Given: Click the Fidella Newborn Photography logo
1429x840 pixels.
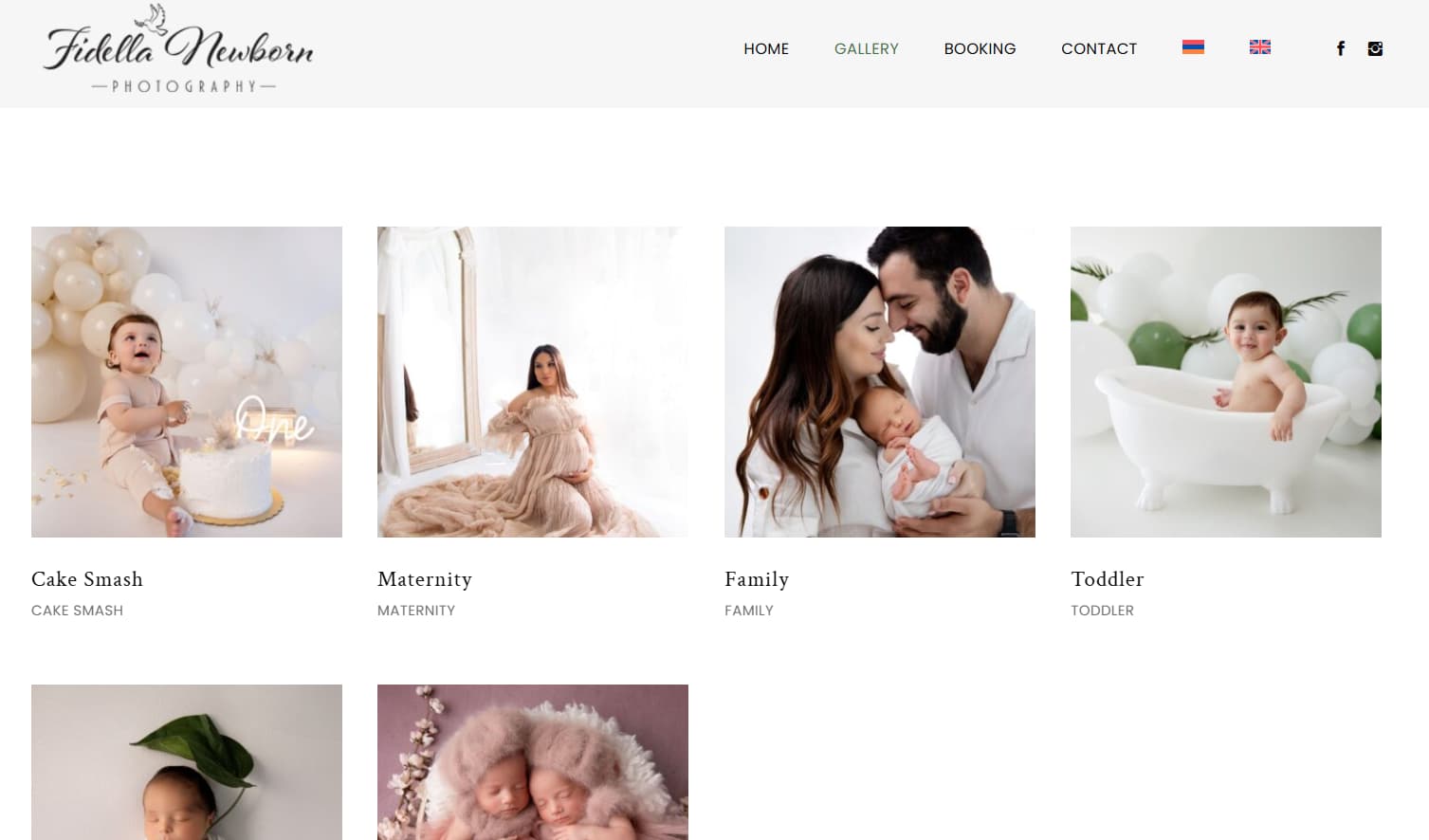Looking at the screenshot, I should tap(178, 52).
